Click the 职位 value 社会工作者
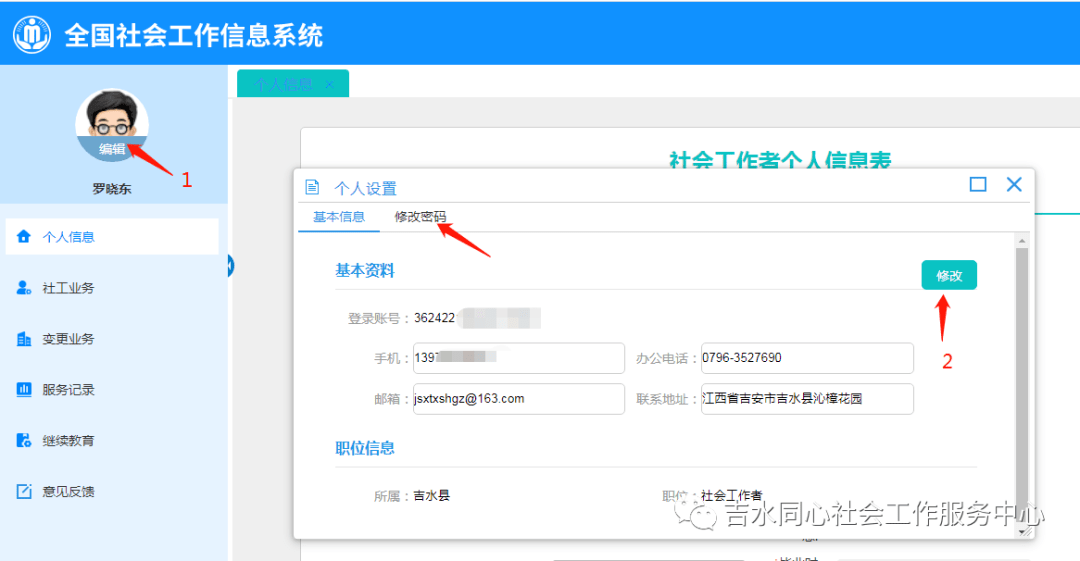Image resolution: width=1080 pixels, height=561 pixels. [731, 496]
